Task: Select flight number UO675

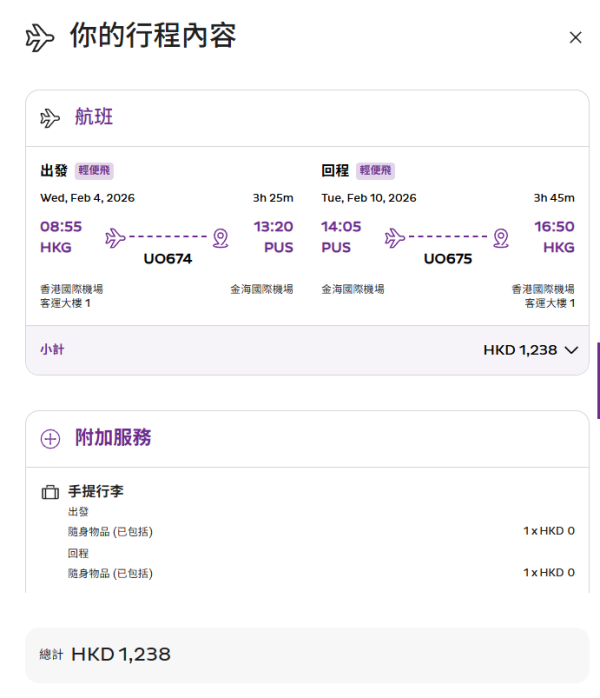Action: 448,259
